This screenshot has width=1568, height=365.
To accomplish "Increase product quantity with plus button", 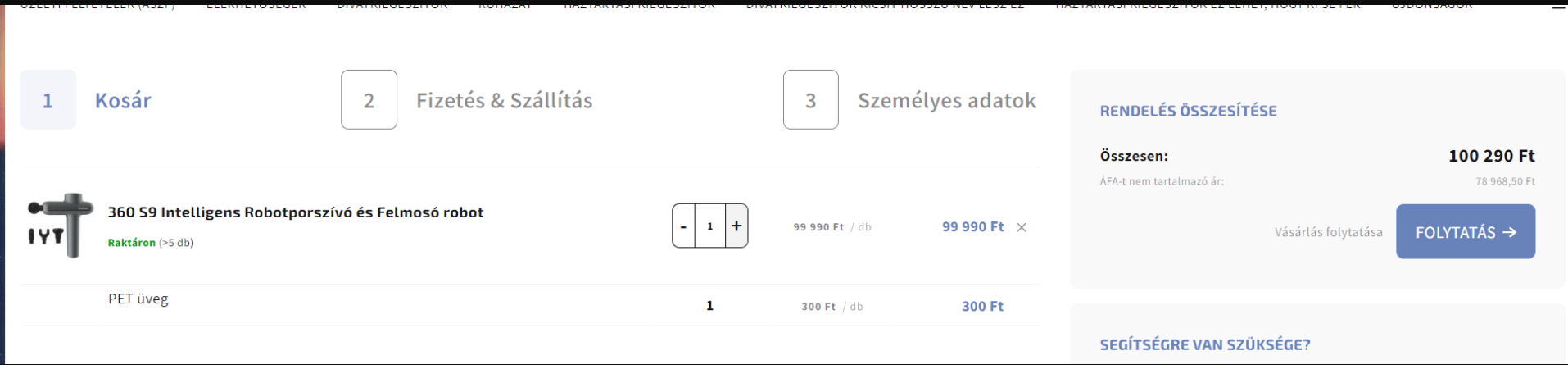I will [x=736, y=226].
